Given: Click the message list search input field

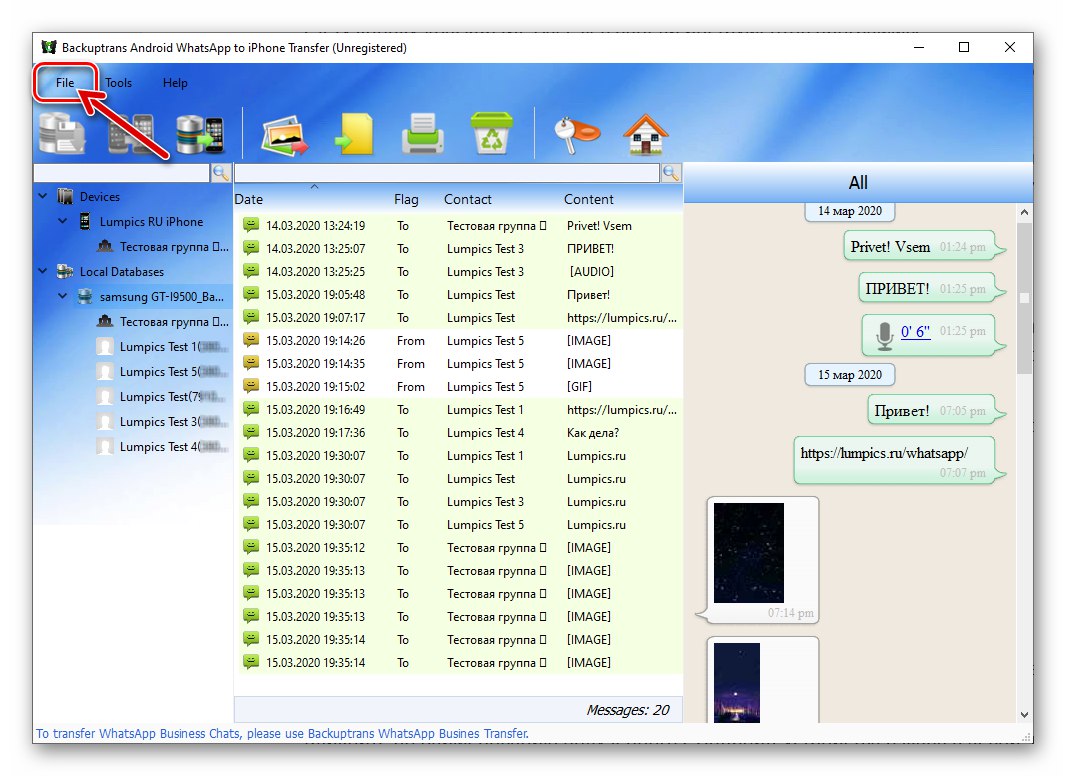Looking at the screenshot, I should click(x=447, y=173).
